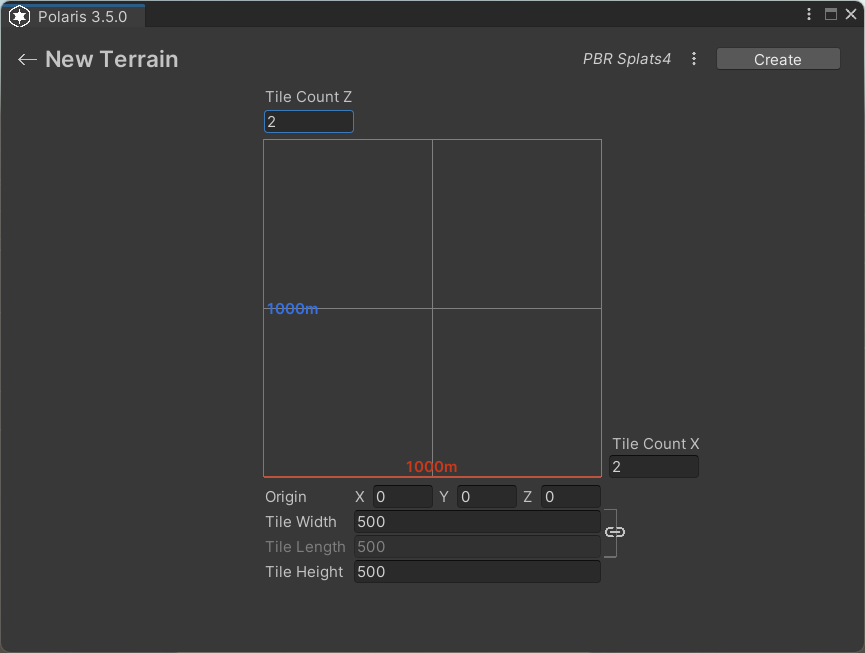Focus the Tile Count Z field
This screenshot has width=865, height=653.
coord(309,121)
